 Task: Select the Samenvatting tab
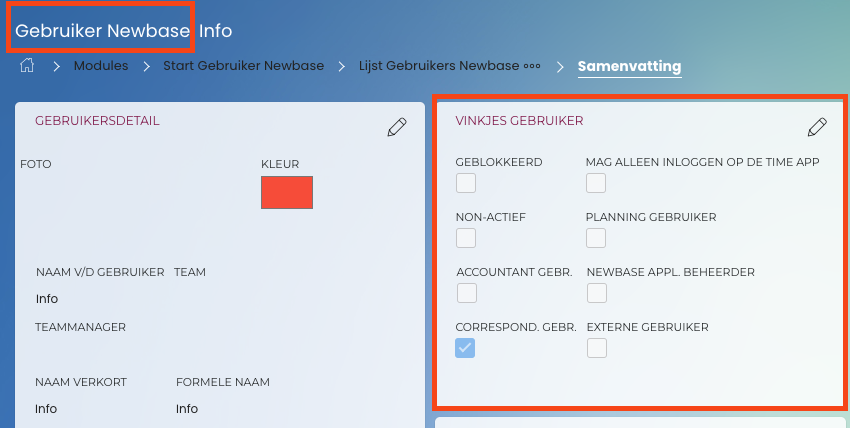[x=629, y=67]
